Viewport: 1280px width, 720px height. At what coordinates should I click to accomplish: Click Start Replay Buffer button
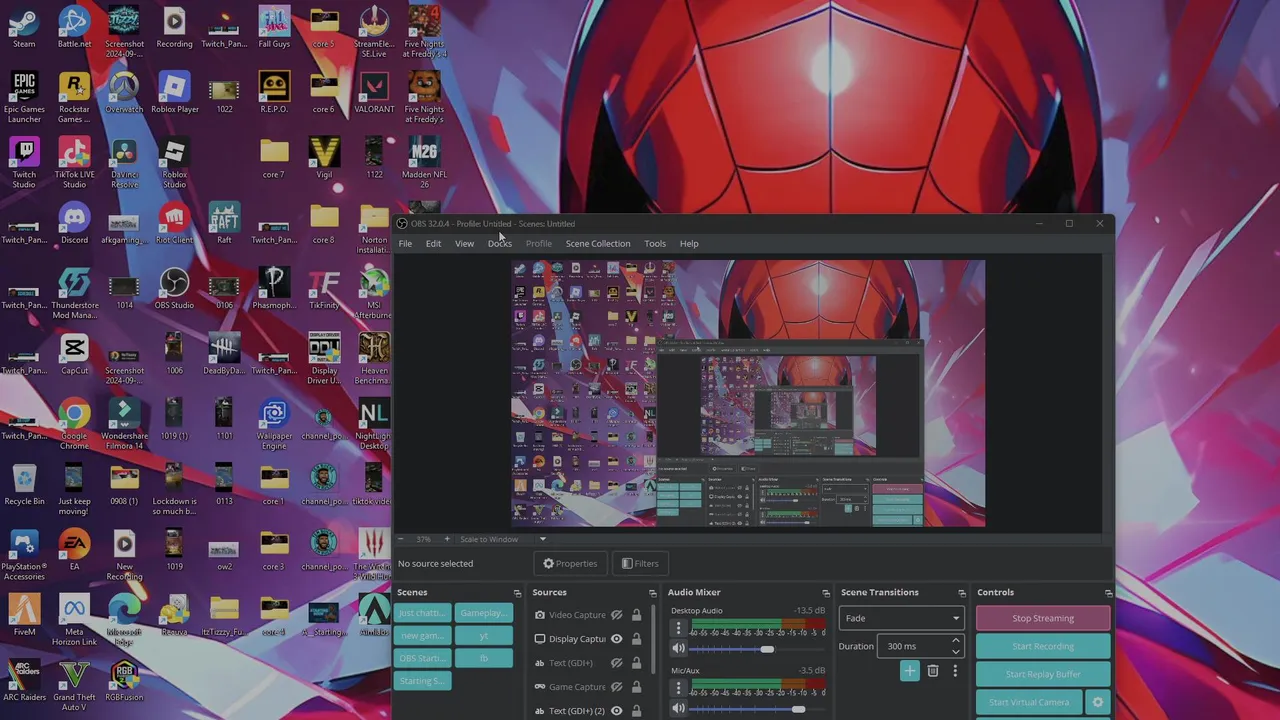[x=1043, y=674]
